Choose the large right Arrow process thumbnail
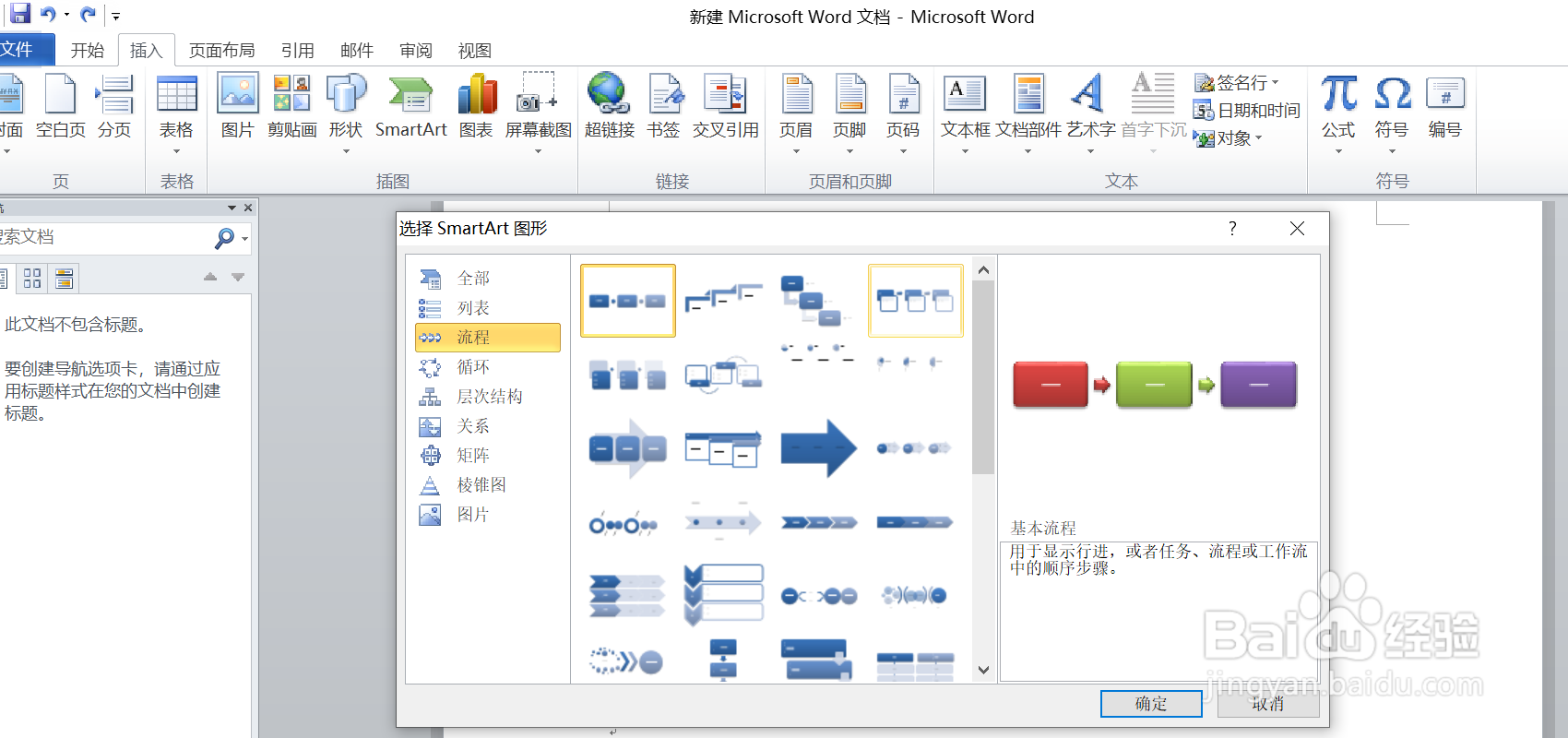Image resolution: width=1568 pixels, height=738 pixels. coord(819,448)
